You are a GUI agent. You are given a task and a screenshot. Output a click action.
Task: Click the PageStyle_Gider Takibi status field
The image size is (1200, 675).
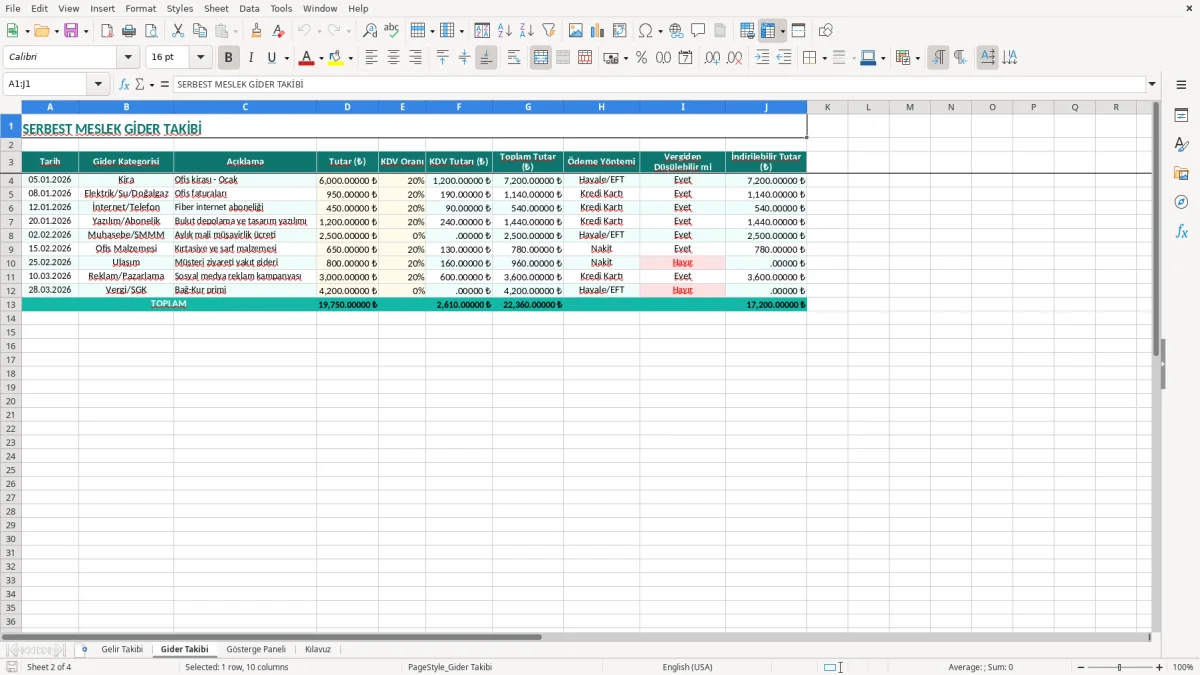(450, 667)
